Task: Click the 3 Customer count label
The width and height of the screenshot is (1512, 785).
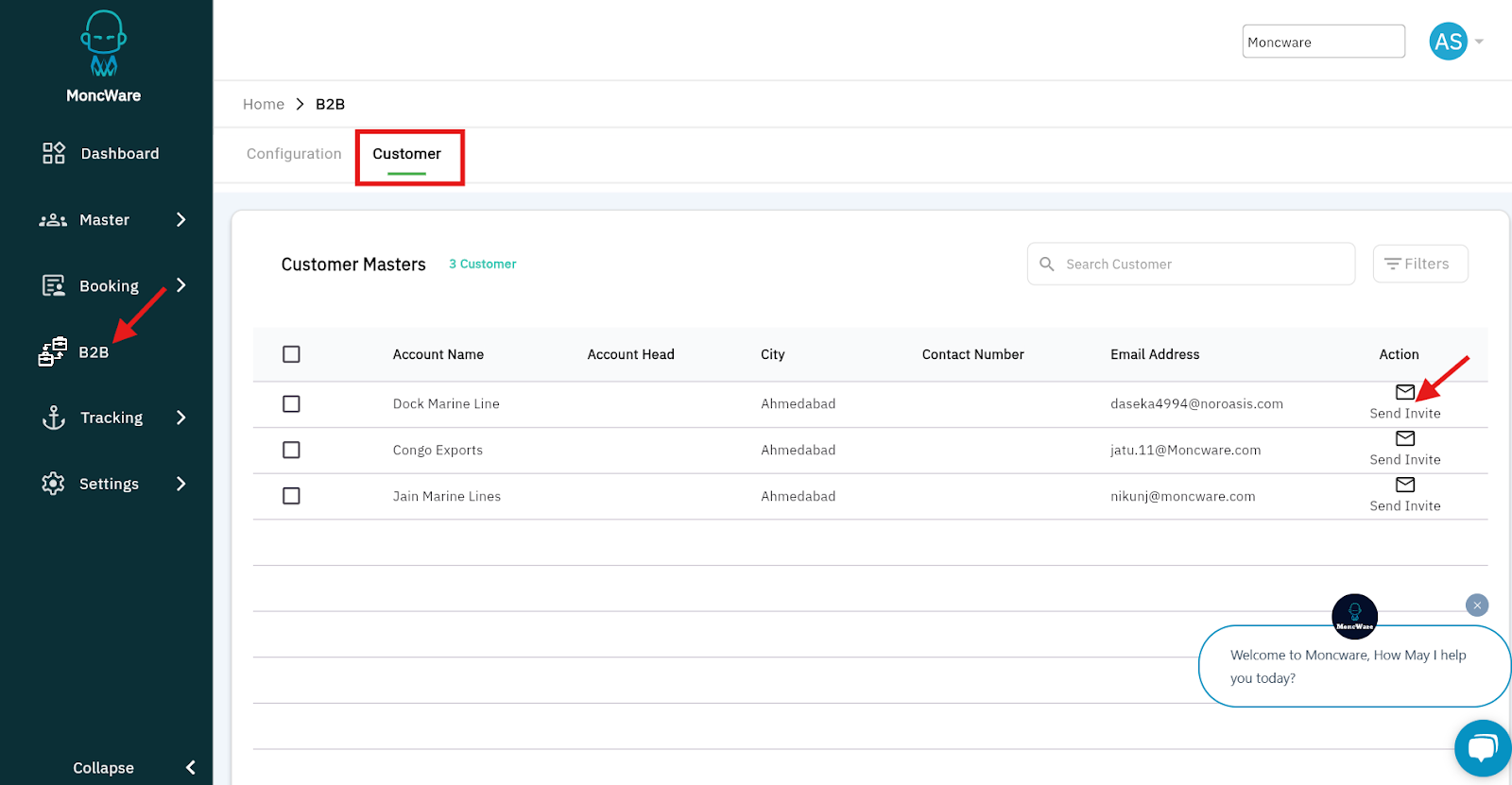Action: (x=482, y=265)
